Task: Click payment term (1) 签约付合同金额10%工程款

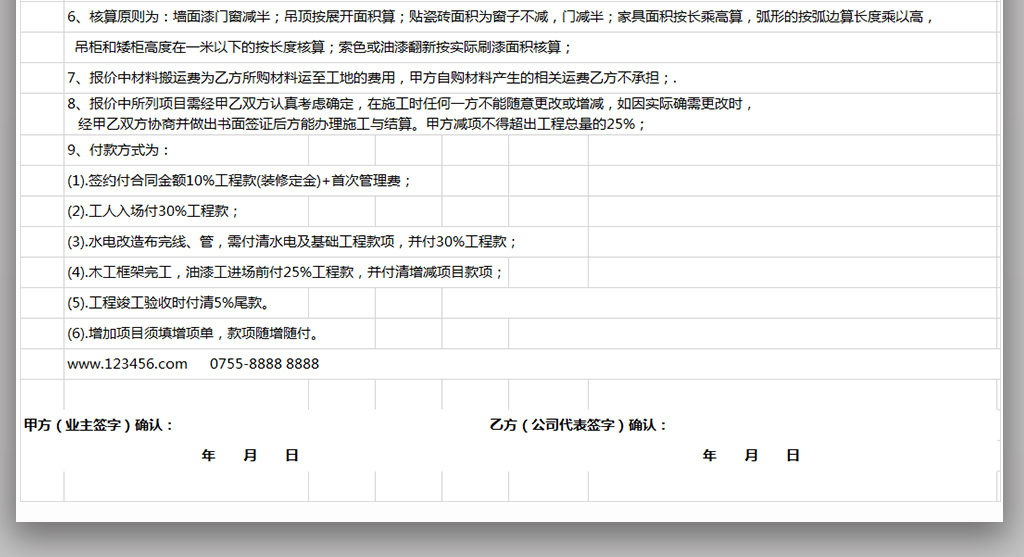Action: pos(240,181)
